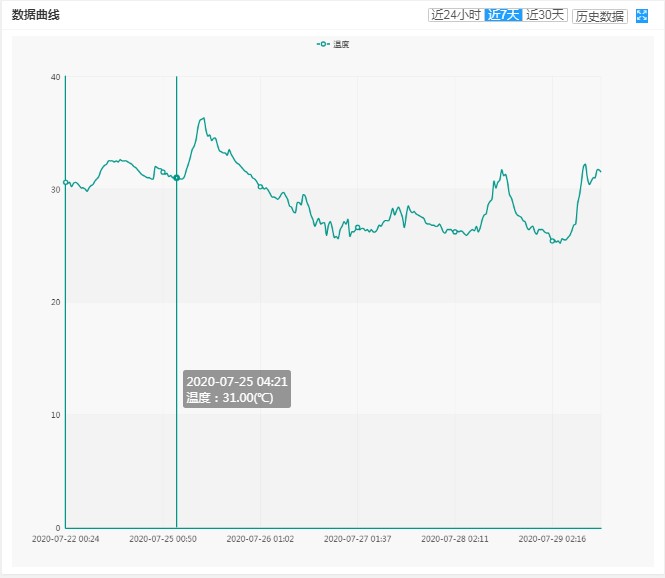The image size is (665, 578).
Task: Click x-axis label 2020-07-28 02:11
Action: click(454, 538)
